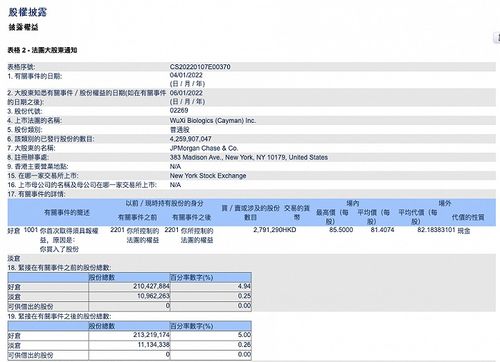Click the 現金 consideration nature cell
The image size is (500, 362).
464,230
